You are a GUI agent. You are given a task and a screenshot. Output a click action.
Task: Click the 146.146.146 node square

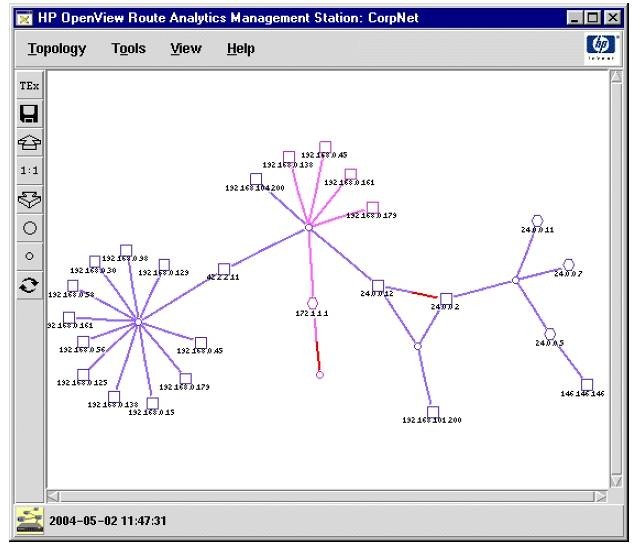click(x=587, y=385)
